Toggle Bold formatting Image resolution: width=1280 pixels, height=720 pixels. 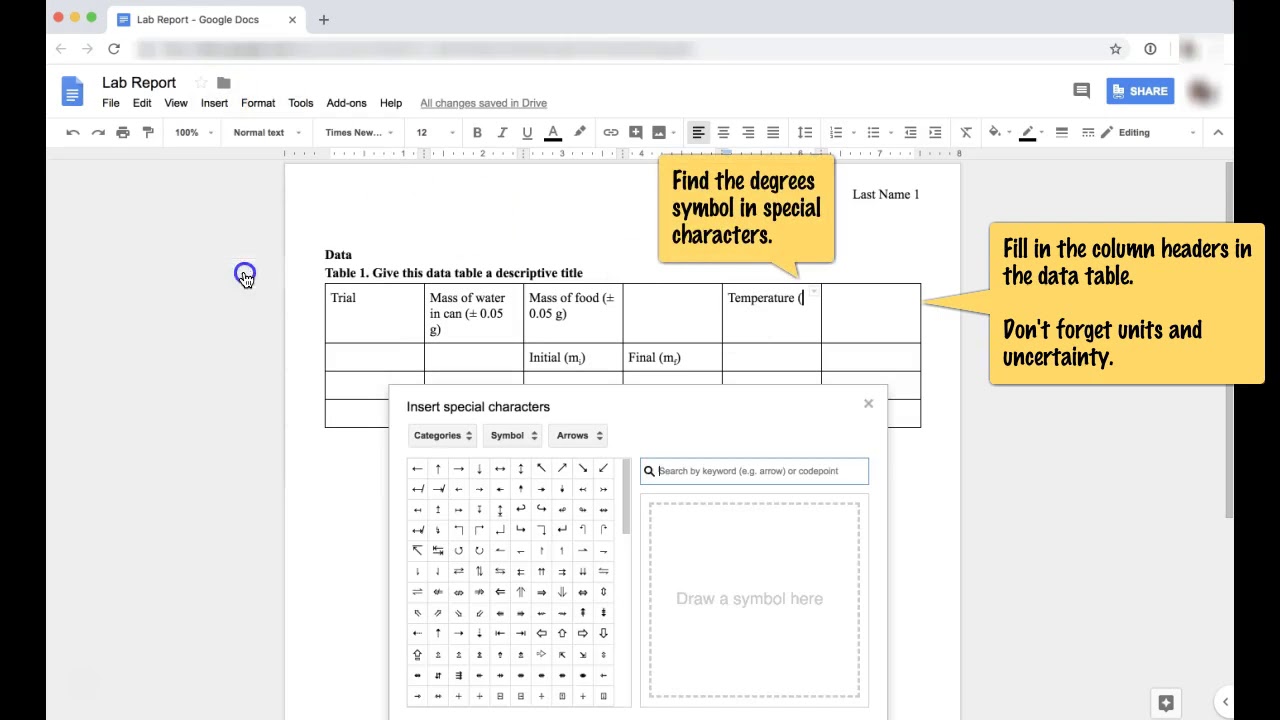pos(477,132)
